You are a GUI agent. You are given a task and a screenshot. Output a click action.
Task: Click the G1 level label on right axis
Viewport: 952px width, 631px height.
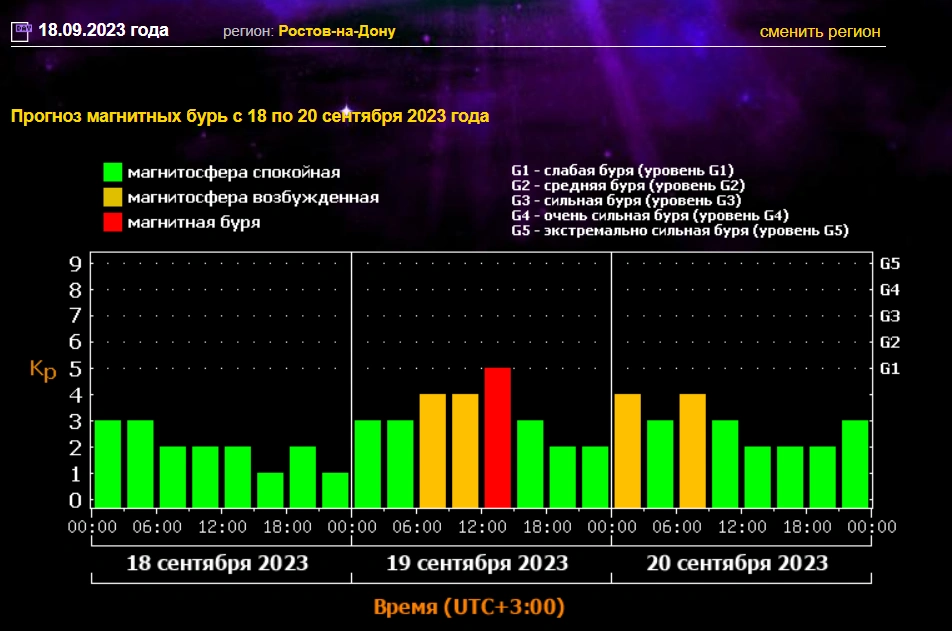coord(889,368)
